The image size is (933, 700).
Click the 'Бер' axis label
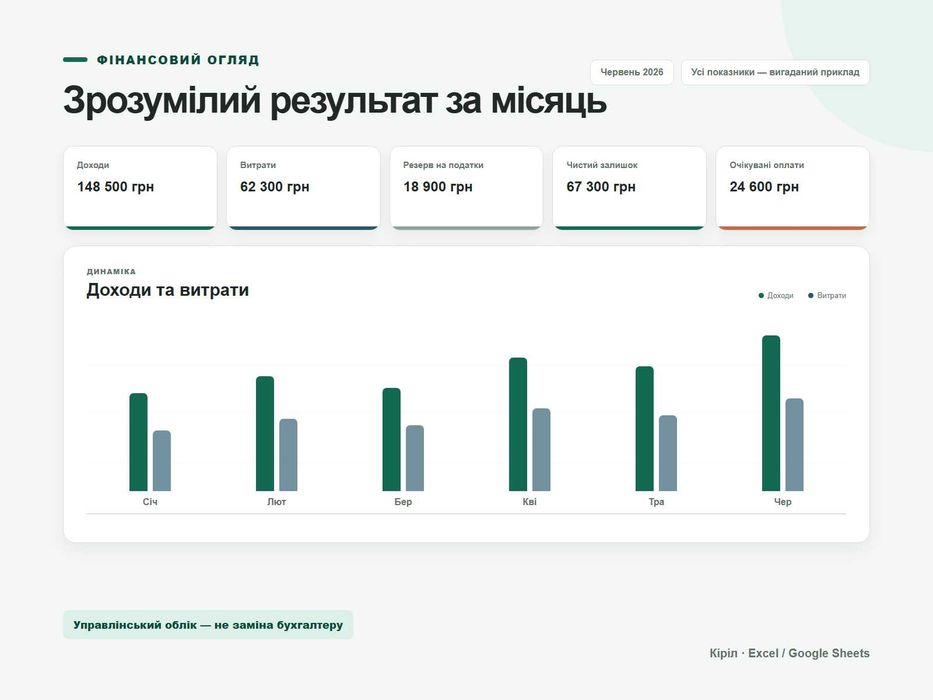coord(403,502)
